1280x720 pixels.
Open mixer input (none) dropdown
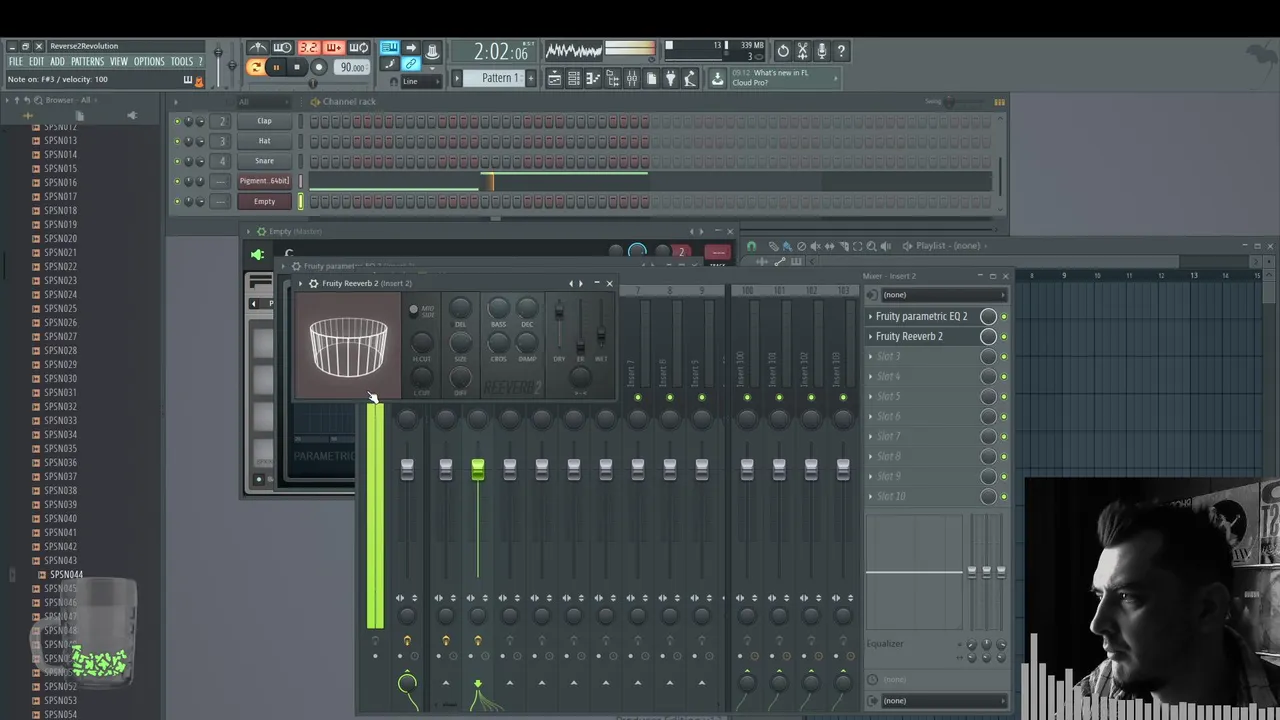pyautogui.click(x=943, y=295)
